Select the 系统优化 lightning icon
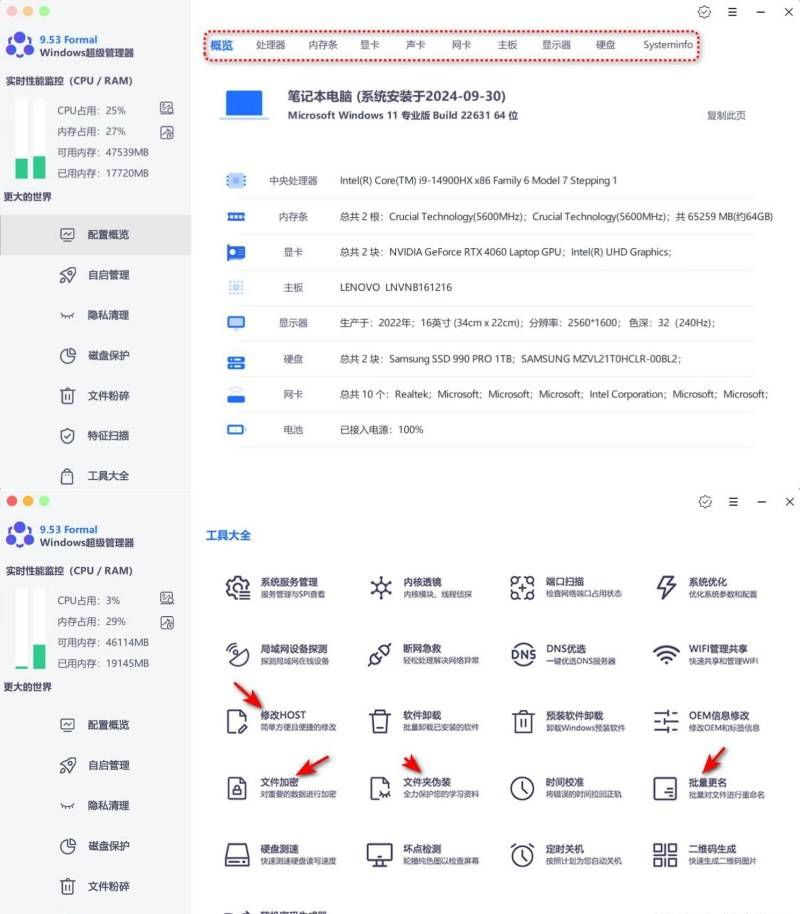Image resolution: width=800 pixels, height=914 pixels. [x=666, y=587]
